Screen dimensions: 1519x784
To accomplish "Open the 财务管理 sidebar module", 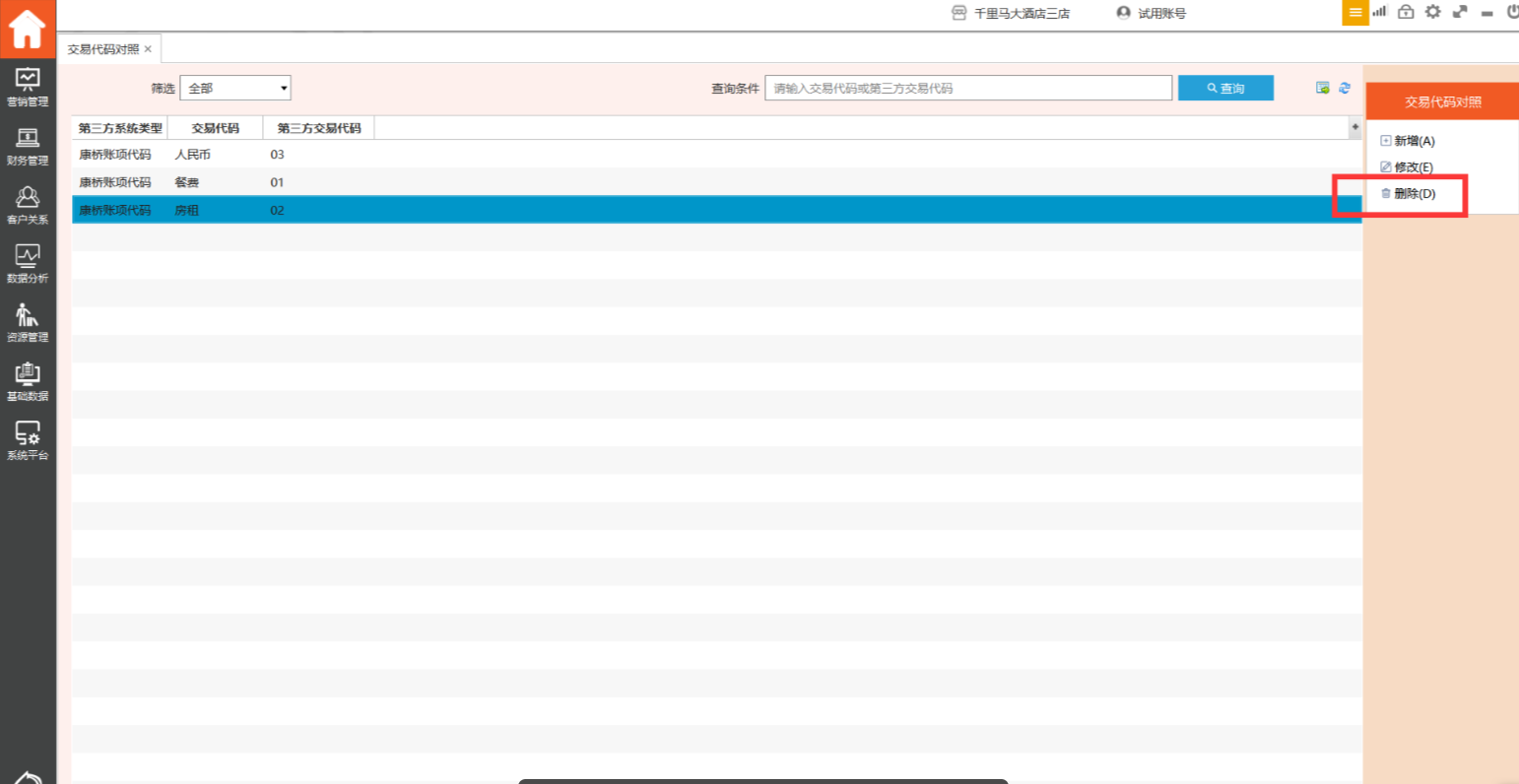I will click(28, 146).
